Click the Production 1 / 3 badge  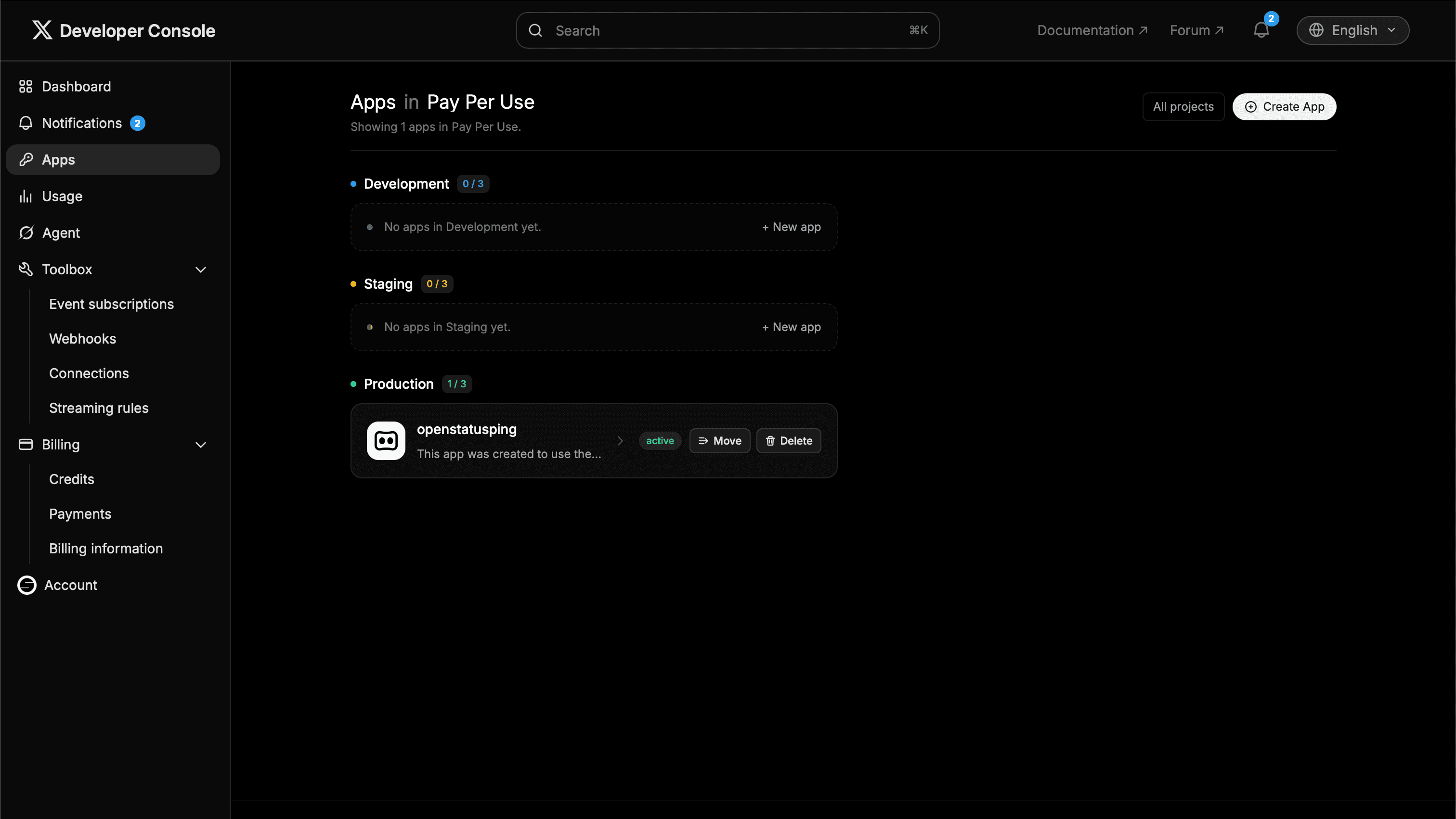457,384
